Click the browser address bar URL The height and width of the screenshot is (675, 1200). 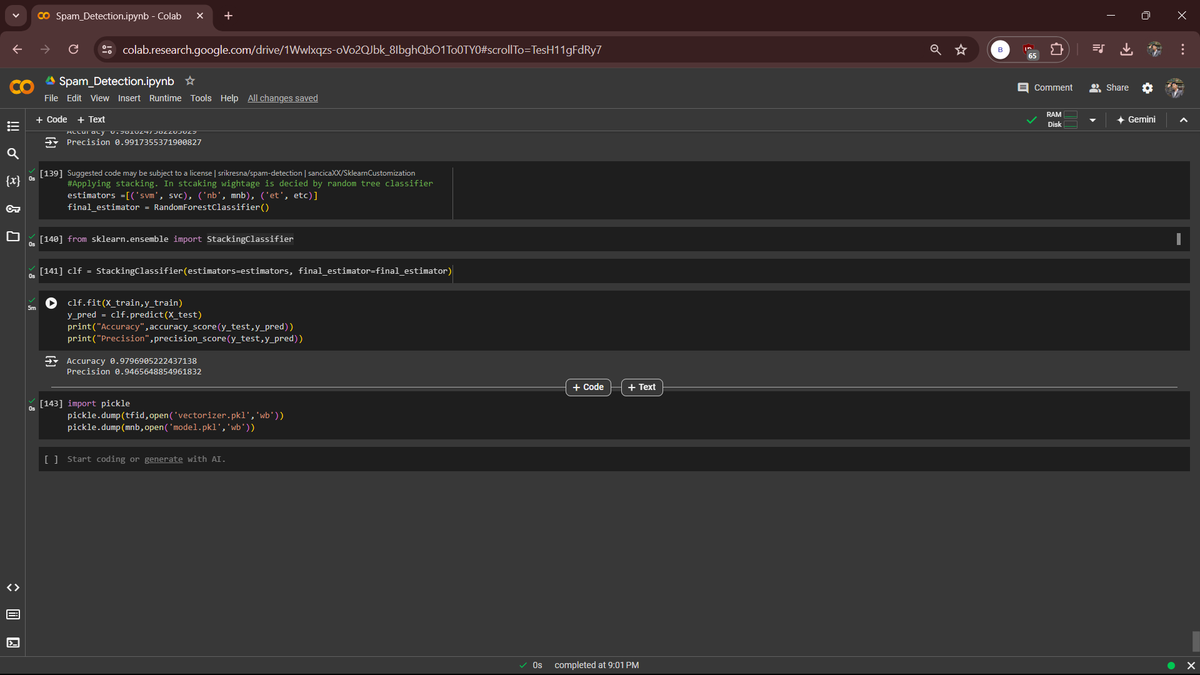click(x=361, y=50)
